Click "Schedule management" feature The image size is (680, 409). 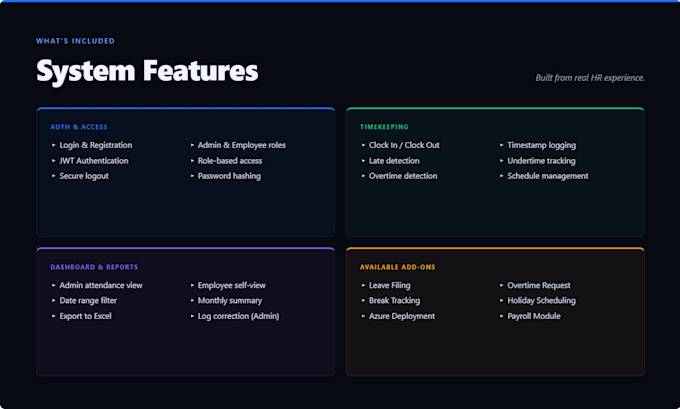click(x=548, y=176)
